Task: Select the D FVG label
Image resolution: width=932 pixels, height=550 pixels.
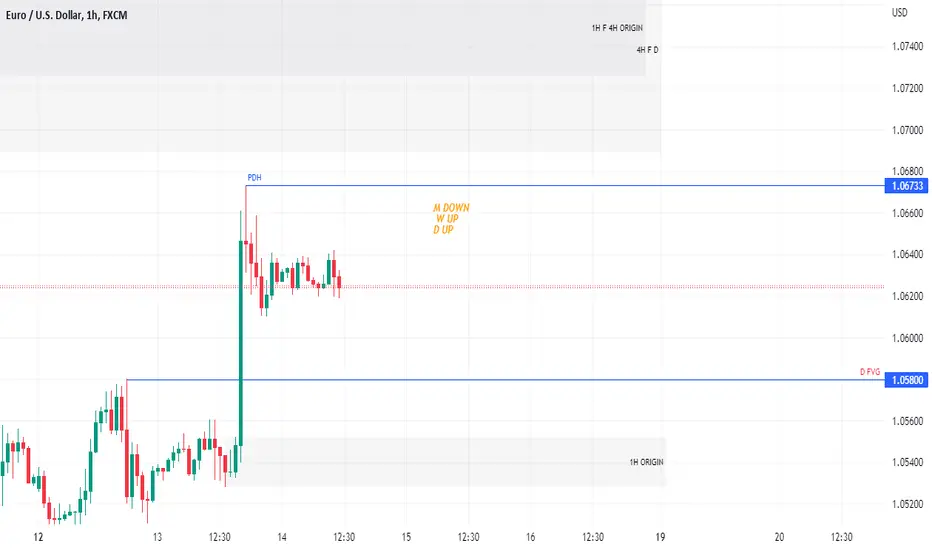Action: (870, 372)
